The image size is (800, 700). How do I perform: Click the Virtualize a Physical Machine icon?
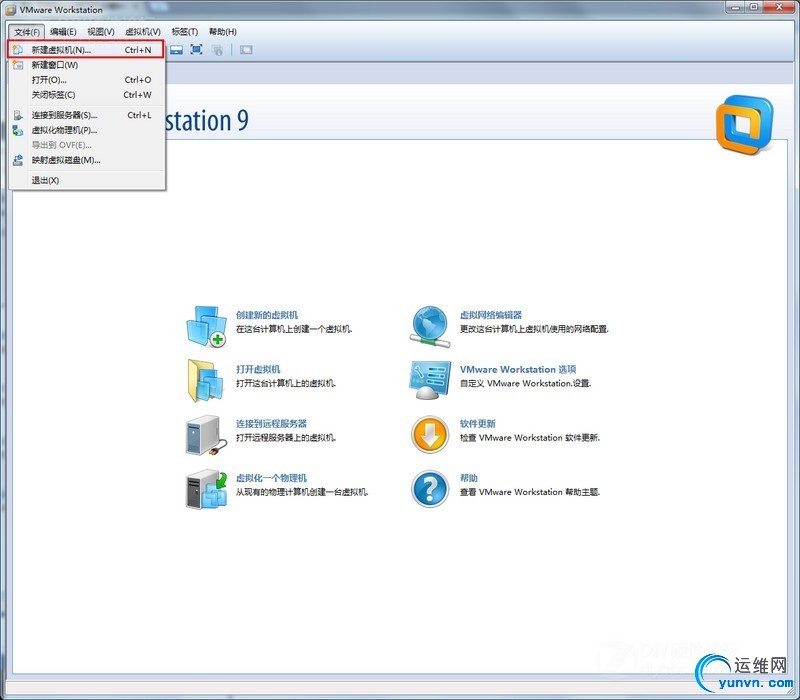click(206, 489)
